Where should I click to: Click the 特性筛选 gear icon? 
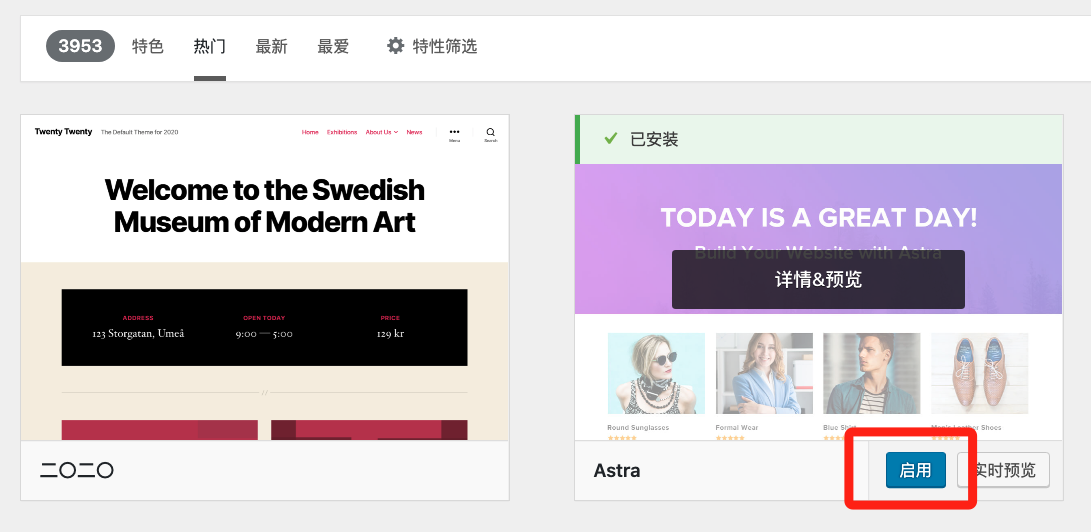[395, 47]
